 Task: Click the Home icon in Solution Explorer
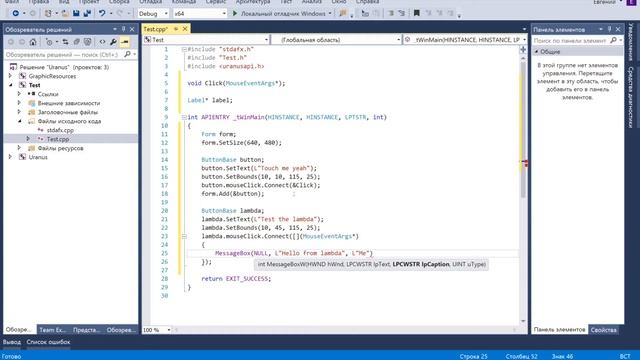click(33, 42)
